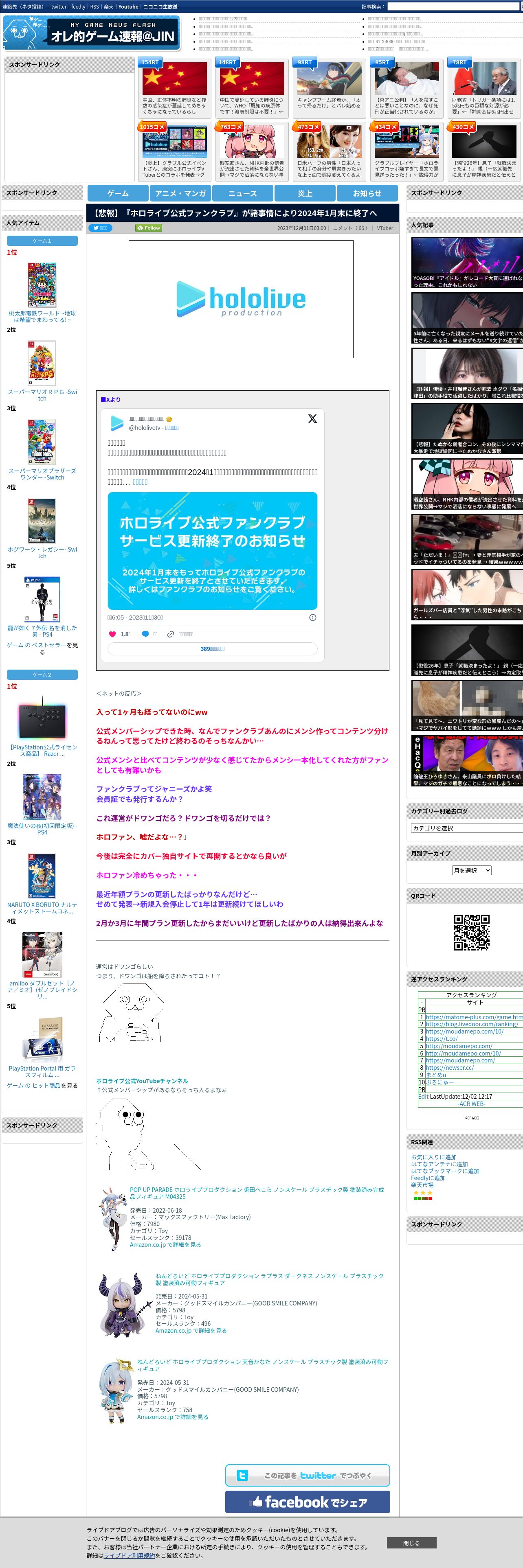This screenshot has width=523, height=1568.
Task: Expand the 月を選択 archive dropdown
Action: click(472, 870)
